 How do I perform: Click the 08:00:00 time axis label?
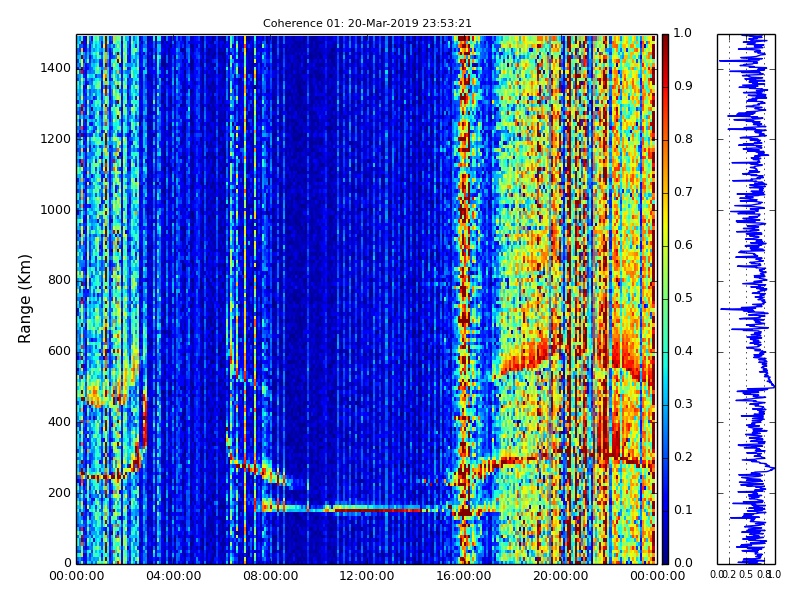(x=270, y=576)
